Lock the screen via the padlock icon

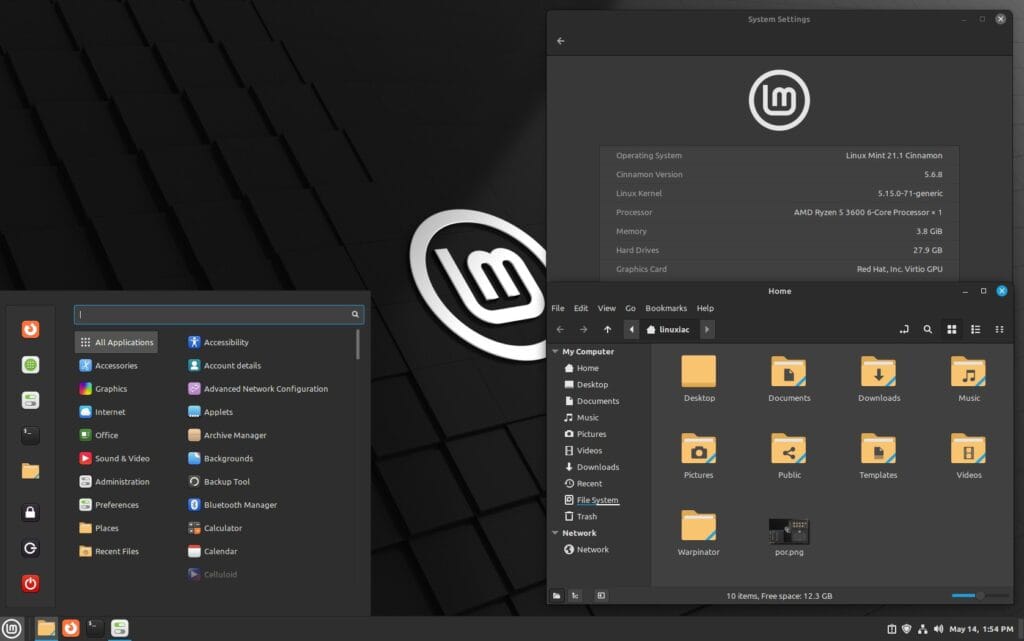tap(31, 513)
